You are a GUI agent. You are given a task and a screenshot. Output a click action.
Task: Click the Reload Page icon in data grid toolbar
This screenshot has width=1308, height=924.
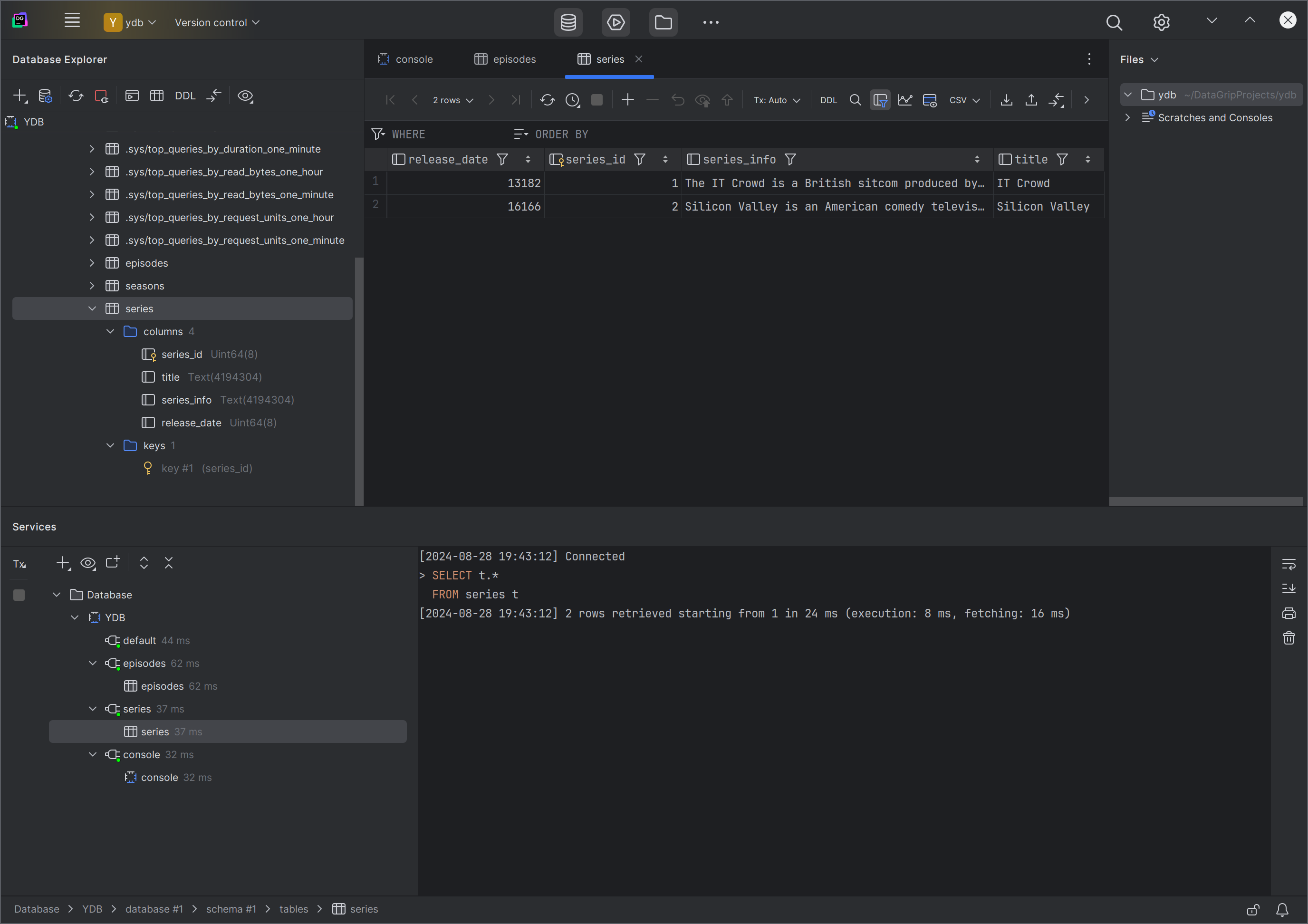(x=547, y=100)
